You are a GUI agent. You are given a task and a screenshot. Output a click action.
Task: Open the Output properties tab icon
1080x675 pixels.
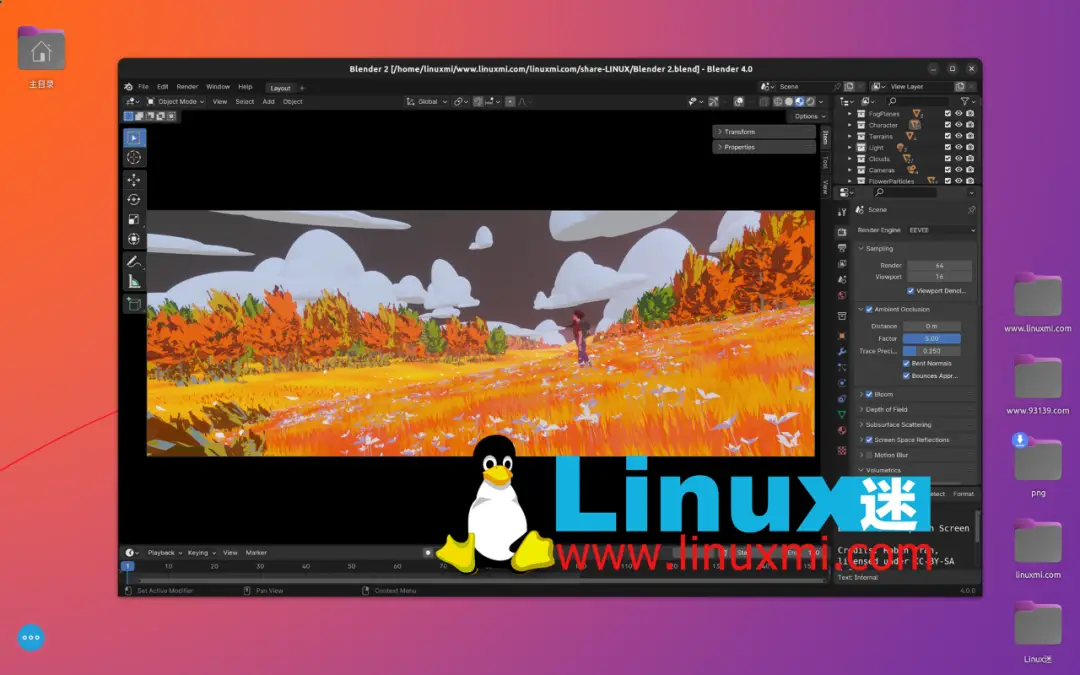[x=842, y=248]
